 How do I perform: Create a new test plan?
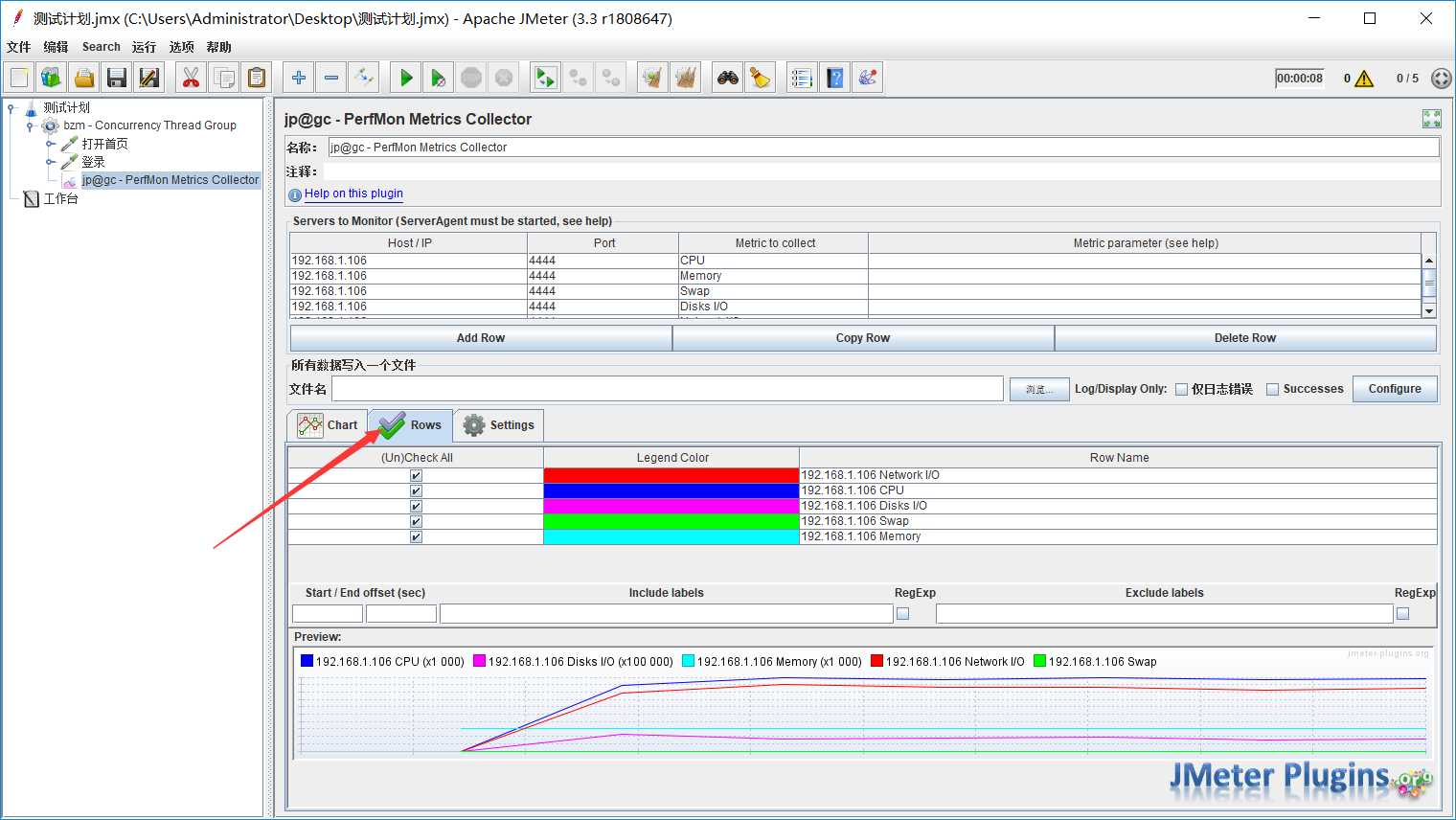point(19,78)
